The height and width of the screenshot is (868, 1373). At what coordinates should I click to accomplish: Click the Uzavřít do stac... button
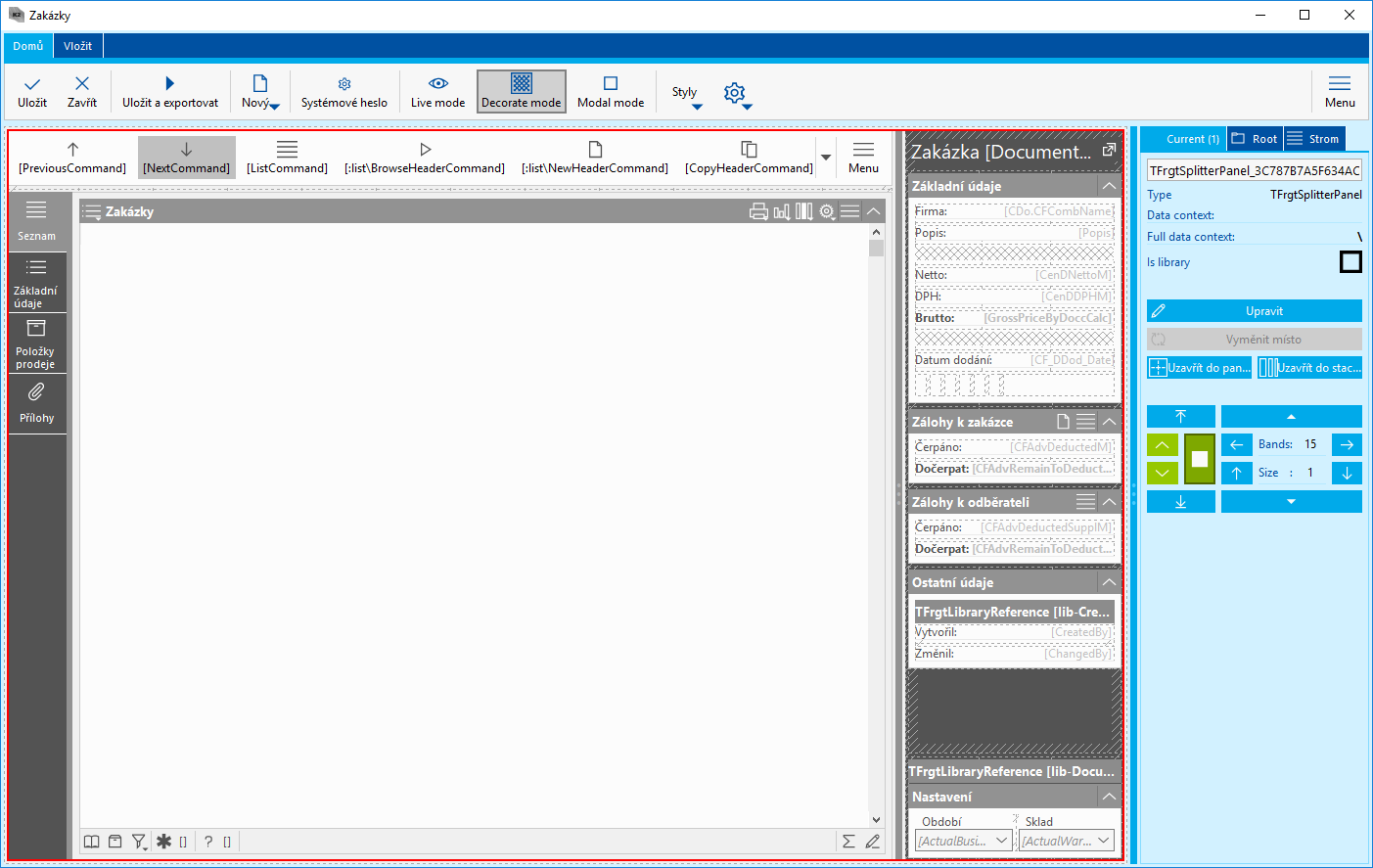1309,368
